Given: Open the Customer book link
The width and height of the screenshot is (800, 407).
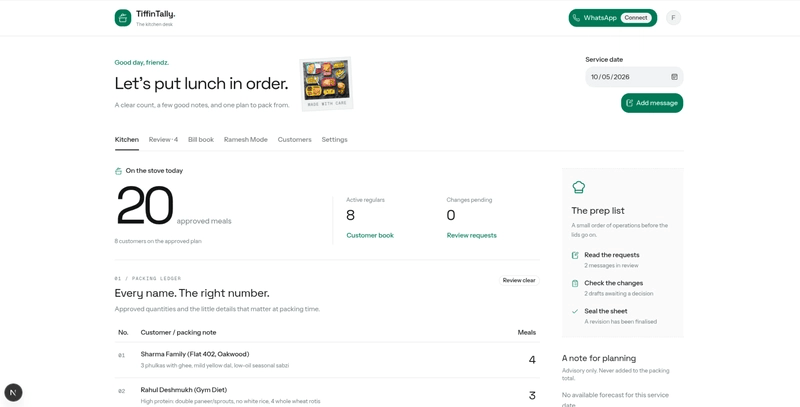Looking at the screenshot, I should [x=370, y=236].
